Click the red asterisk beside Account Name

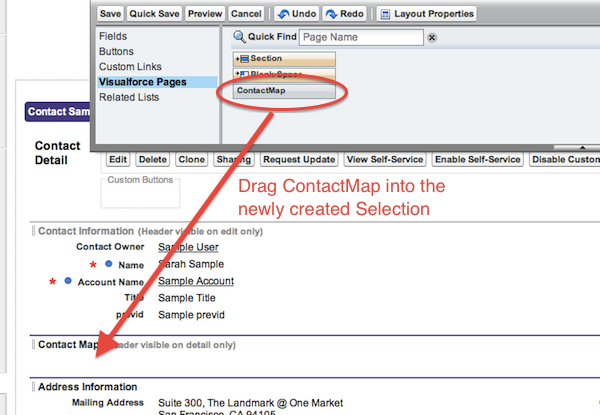(x=52, y=282)
